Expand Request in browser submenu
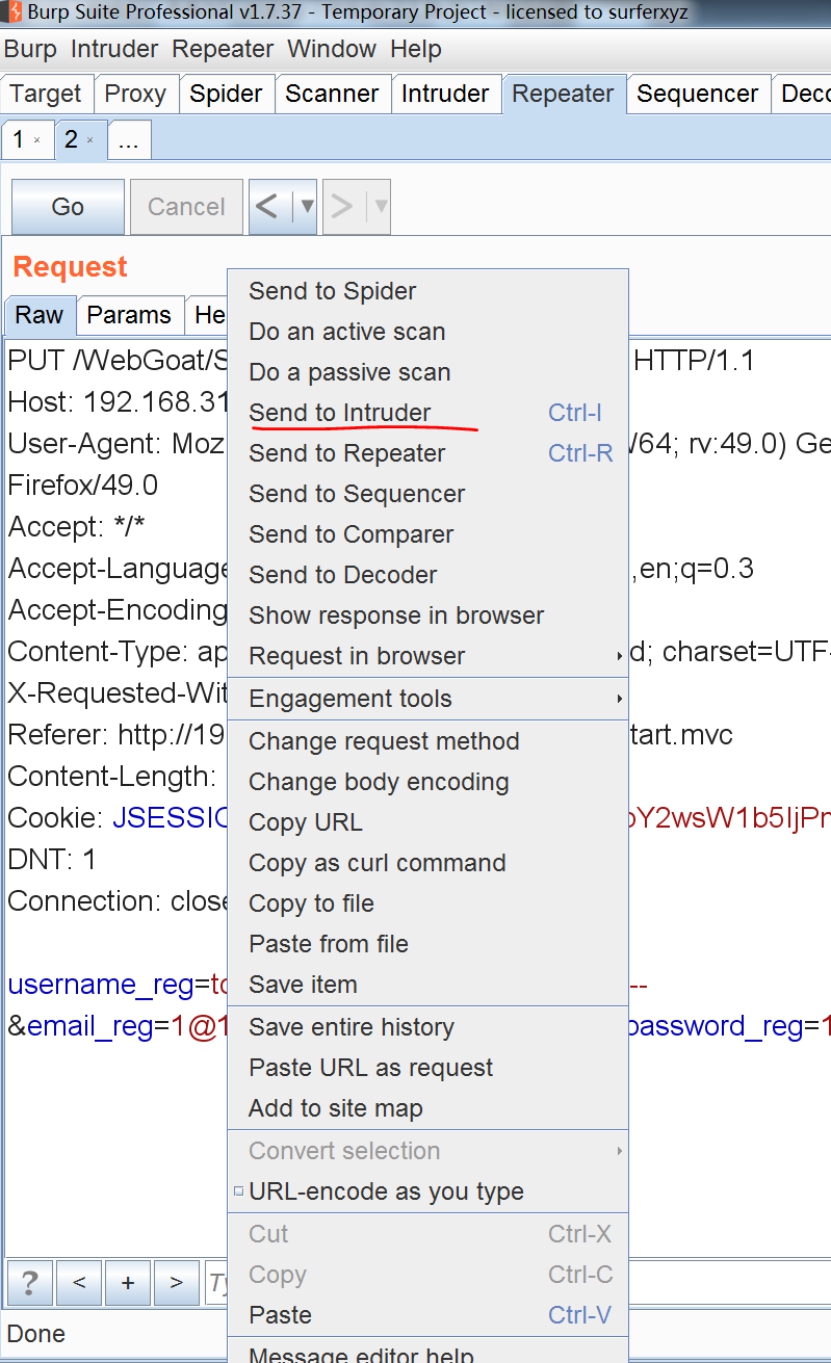The image size is (831, 1363). click(x=428, y=656)
